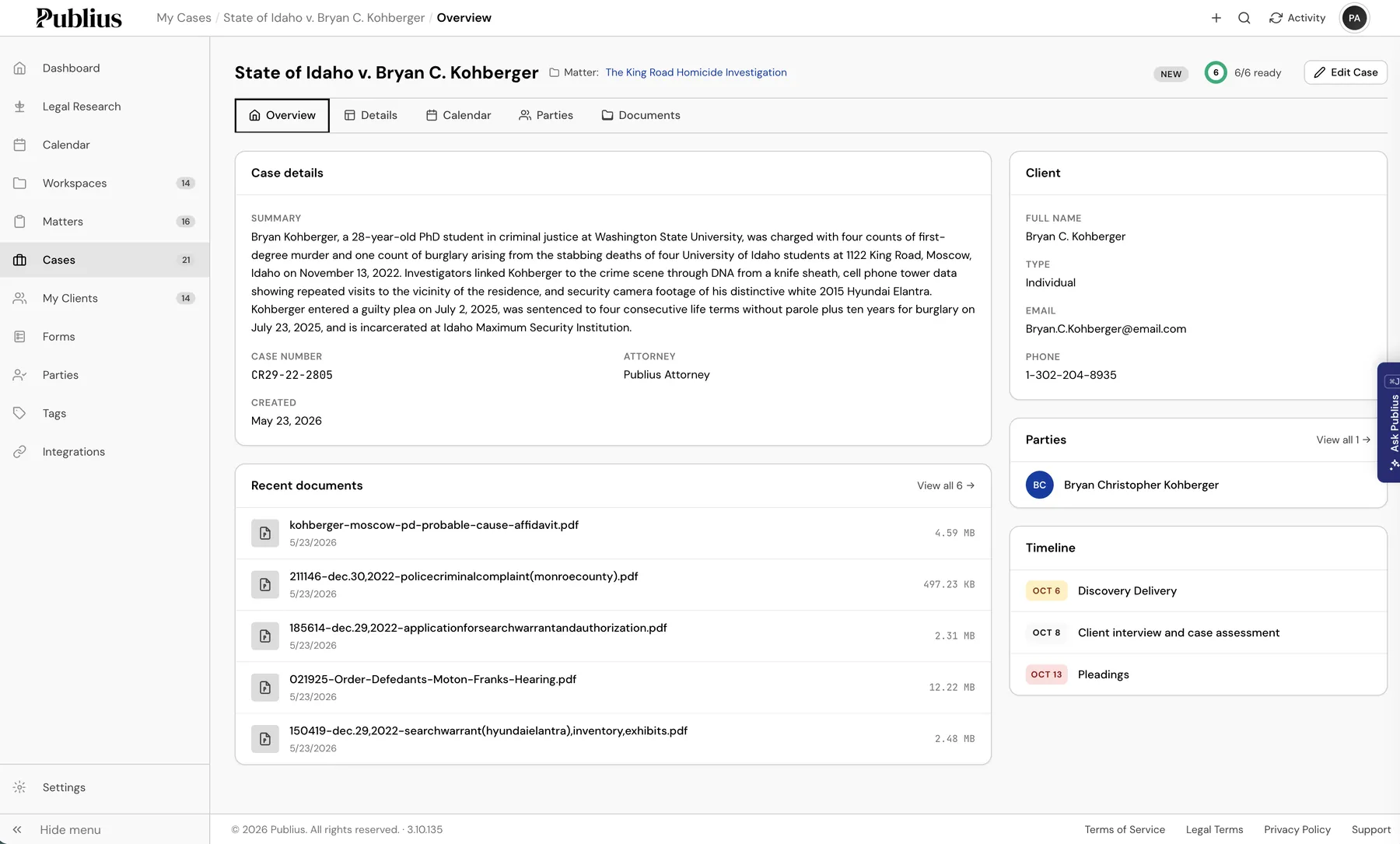Open the sidebar Calendar page

pos(104,145)
